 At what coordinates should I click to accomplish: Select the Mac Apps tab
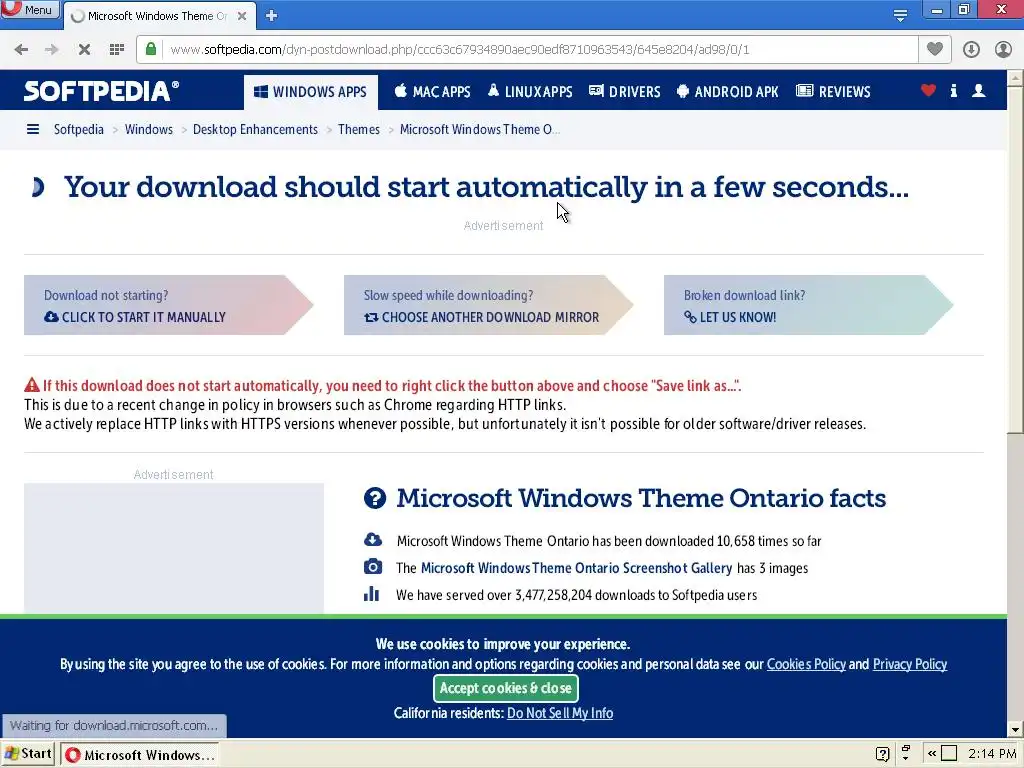coord(432,92)
